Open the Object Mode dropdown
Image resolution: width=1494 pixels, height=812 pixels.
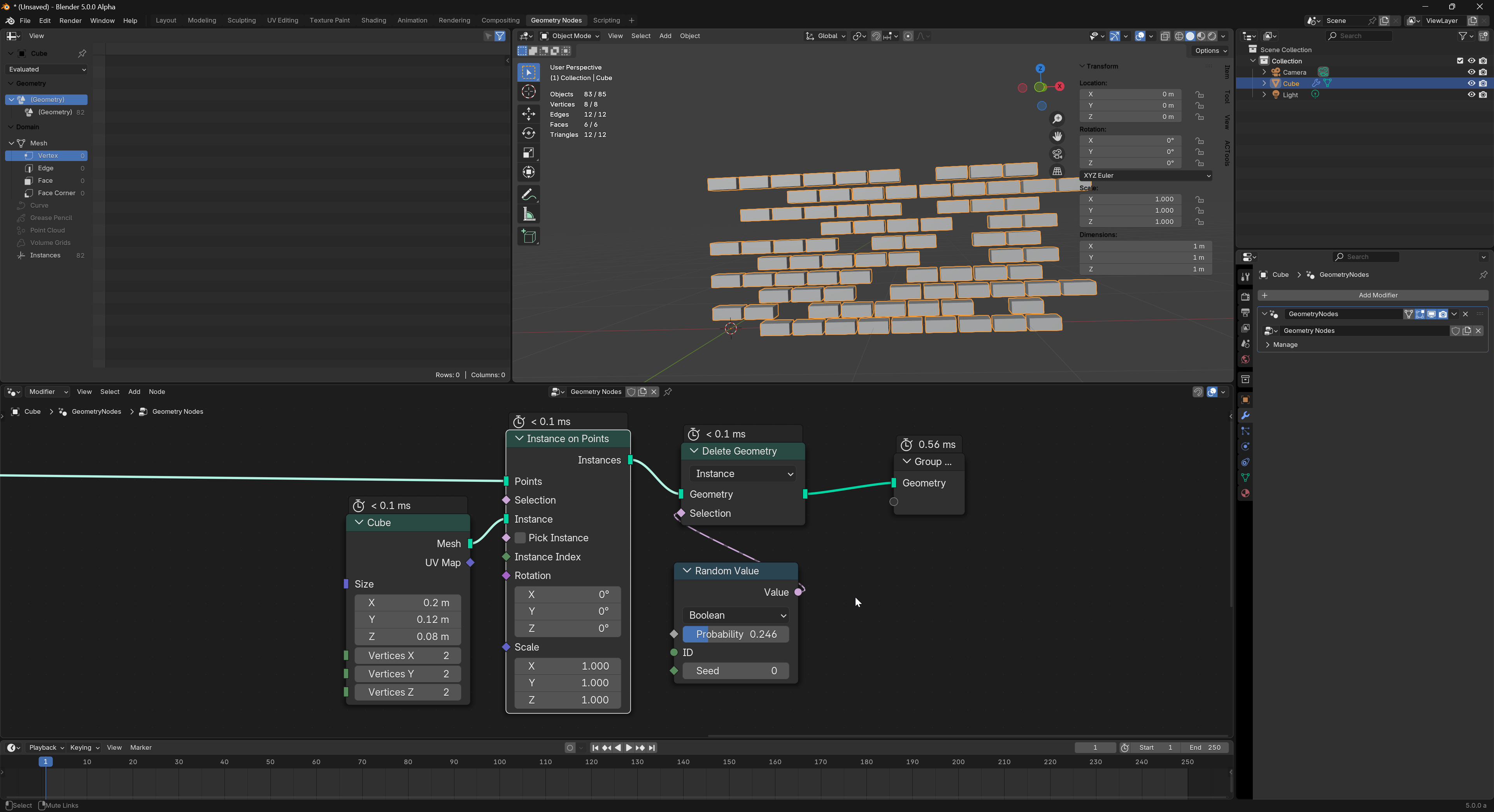pos(570,36)
